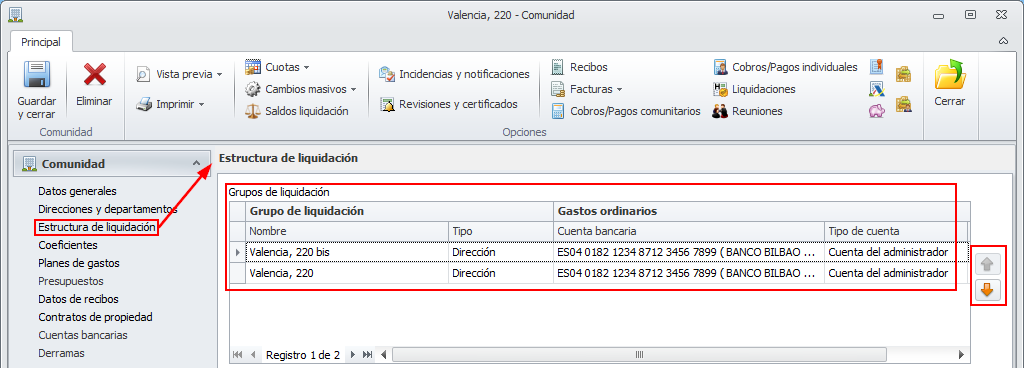Open Saldos liquidación balance scales
The image size is (1024, 368).
click(296, 111)
